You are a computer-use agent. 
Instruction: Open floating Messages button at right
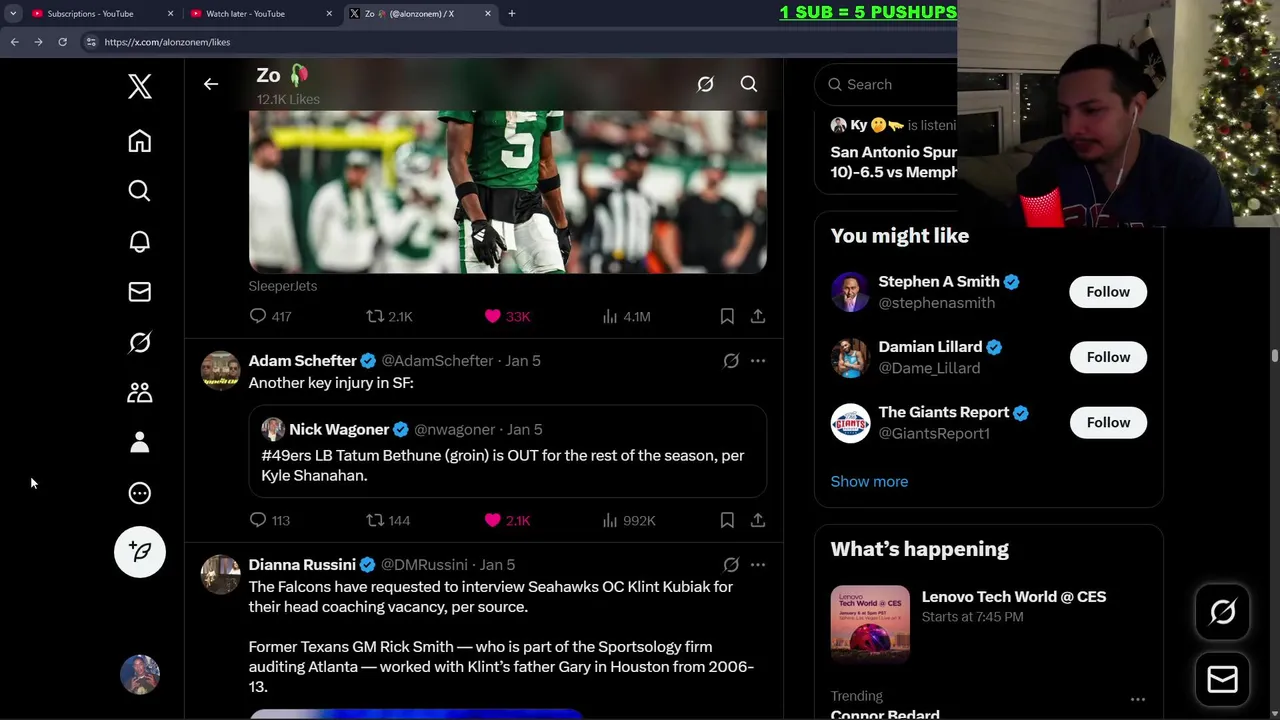pyautogui.click(x=1222, y=680)
